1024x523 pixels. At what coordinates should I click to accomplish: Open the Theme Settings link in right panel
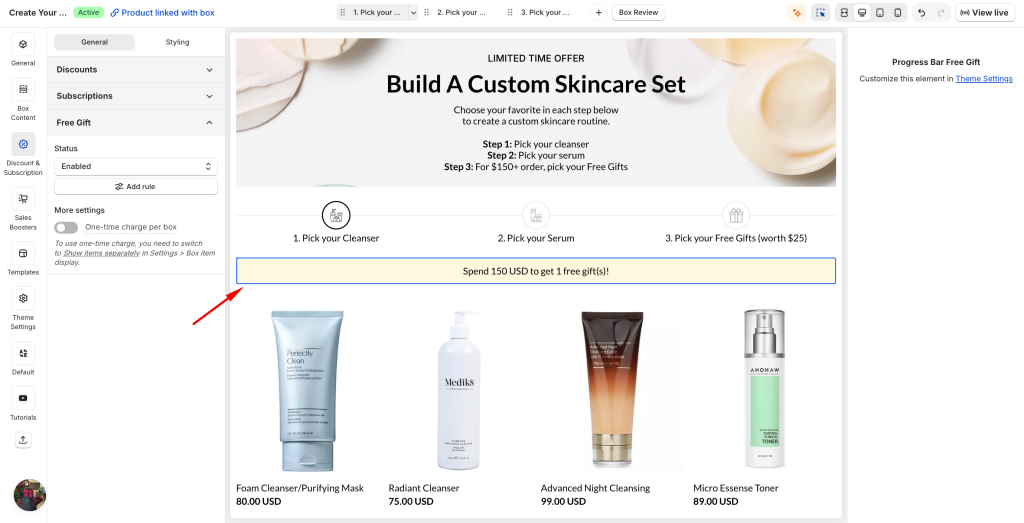984,78
